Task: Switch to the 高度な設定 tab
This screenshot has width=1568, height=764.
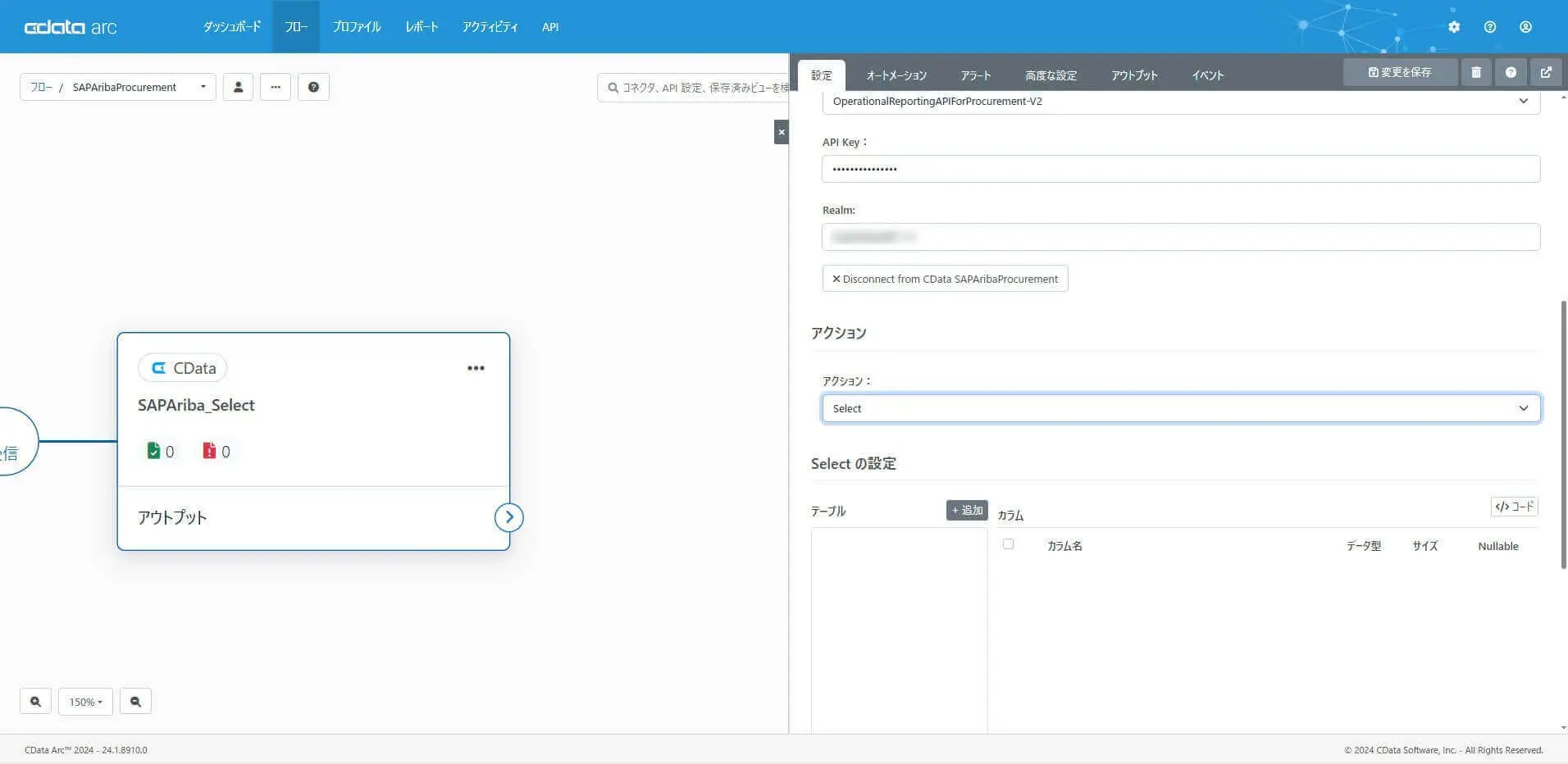Action: coord(1051,75)
